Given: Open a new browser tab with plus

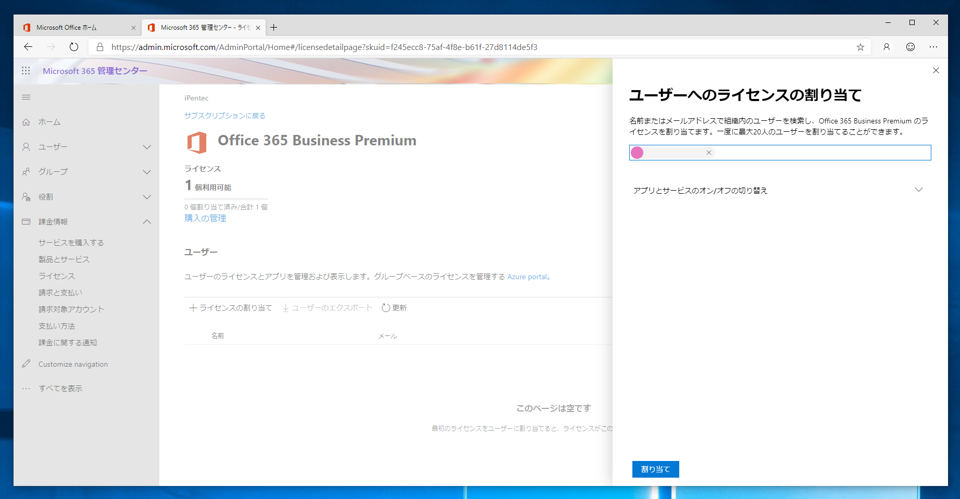Looking at the screenshot, I should [x=274, y=28].
